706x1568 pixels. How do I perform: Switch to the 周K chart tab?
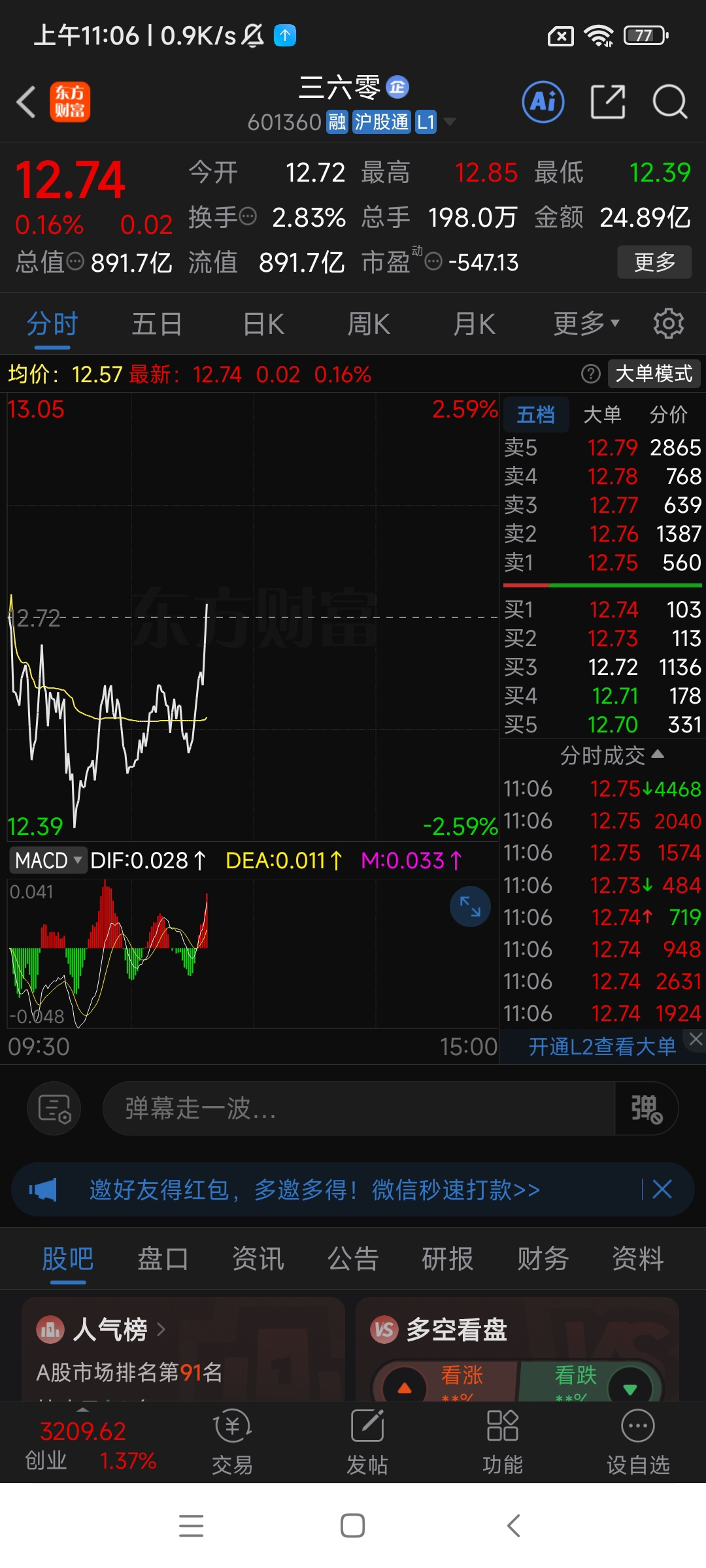tap(369, 324)
